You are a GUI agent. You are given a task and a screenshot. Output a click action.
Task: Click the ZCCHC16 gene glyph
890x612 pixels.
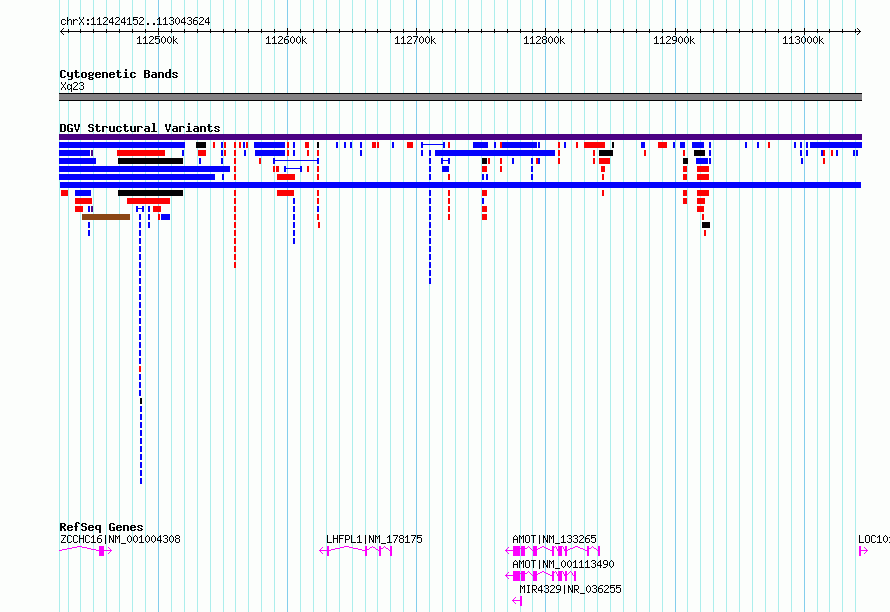point(86,550)
